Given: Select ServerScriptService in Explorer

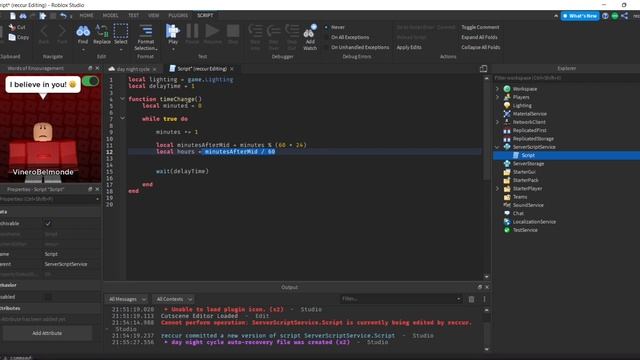Looking at the screenshot, I should [534, 147].
